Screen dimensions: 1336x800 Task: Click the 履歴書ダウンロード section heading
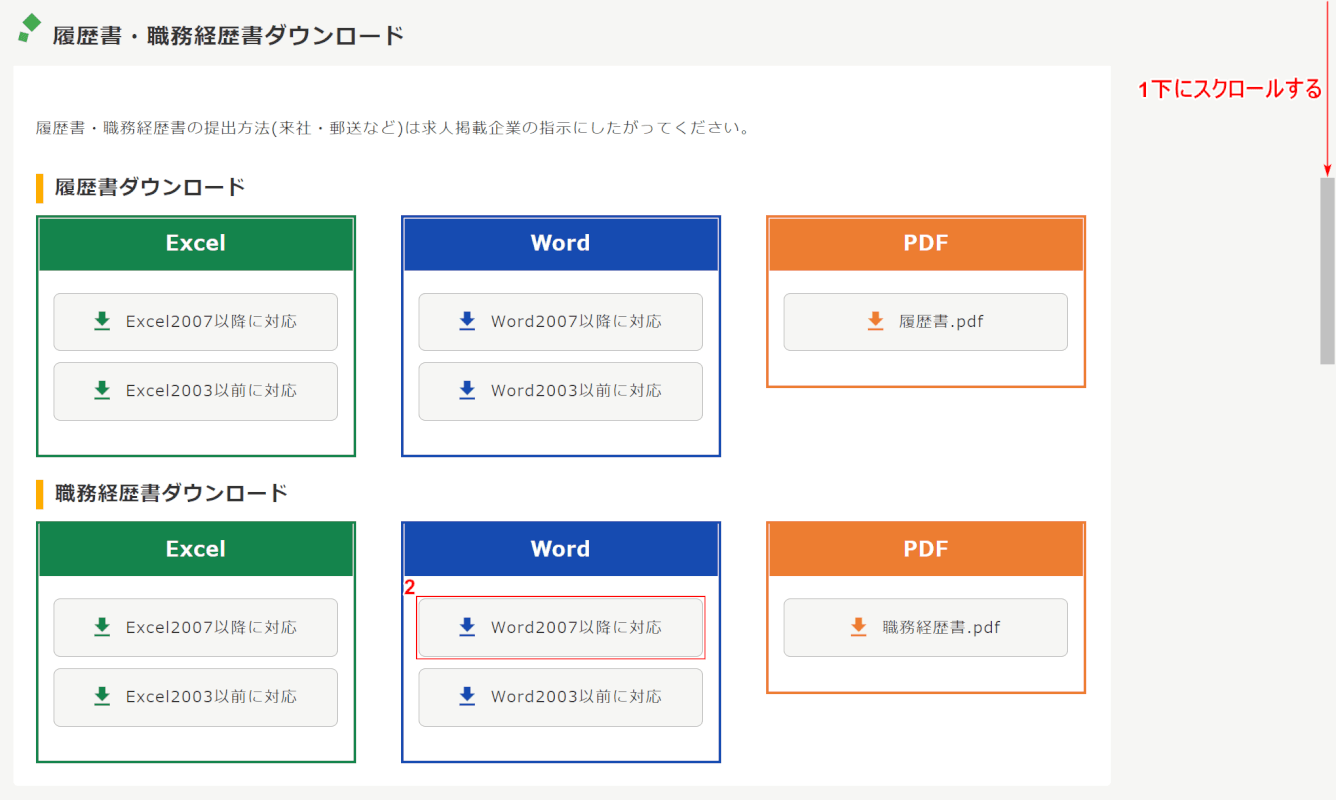[x=150, y=187]
